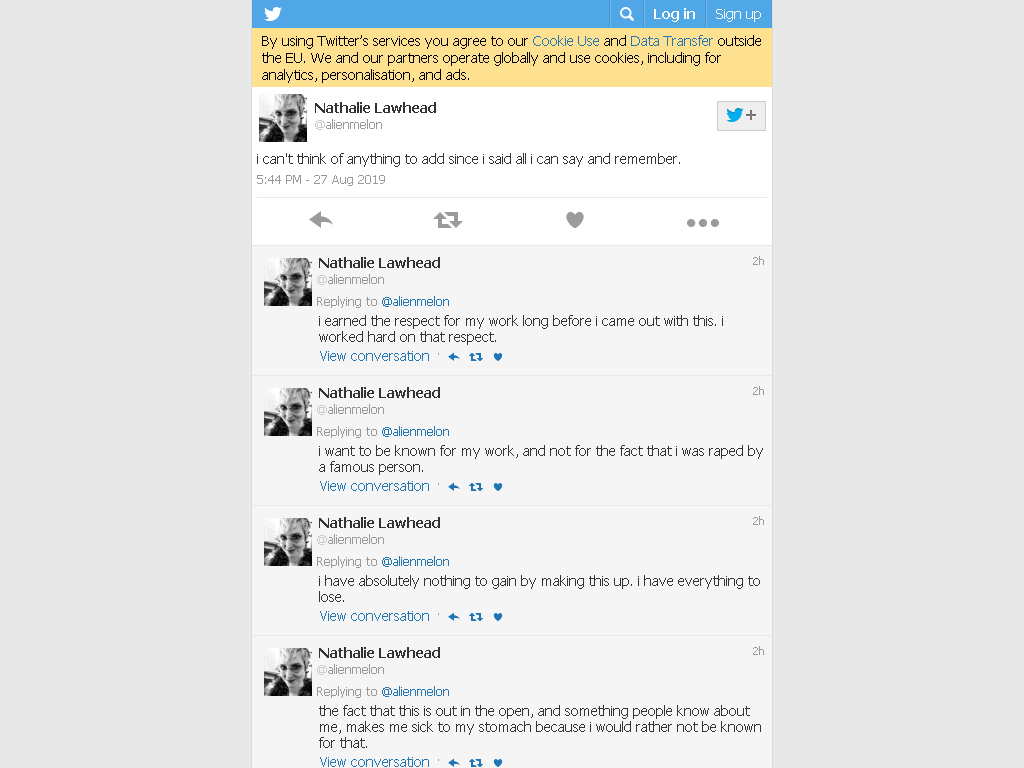Click the Twitter bird home icon
The width and height of the screenshot is (1024, 768).
272,14
